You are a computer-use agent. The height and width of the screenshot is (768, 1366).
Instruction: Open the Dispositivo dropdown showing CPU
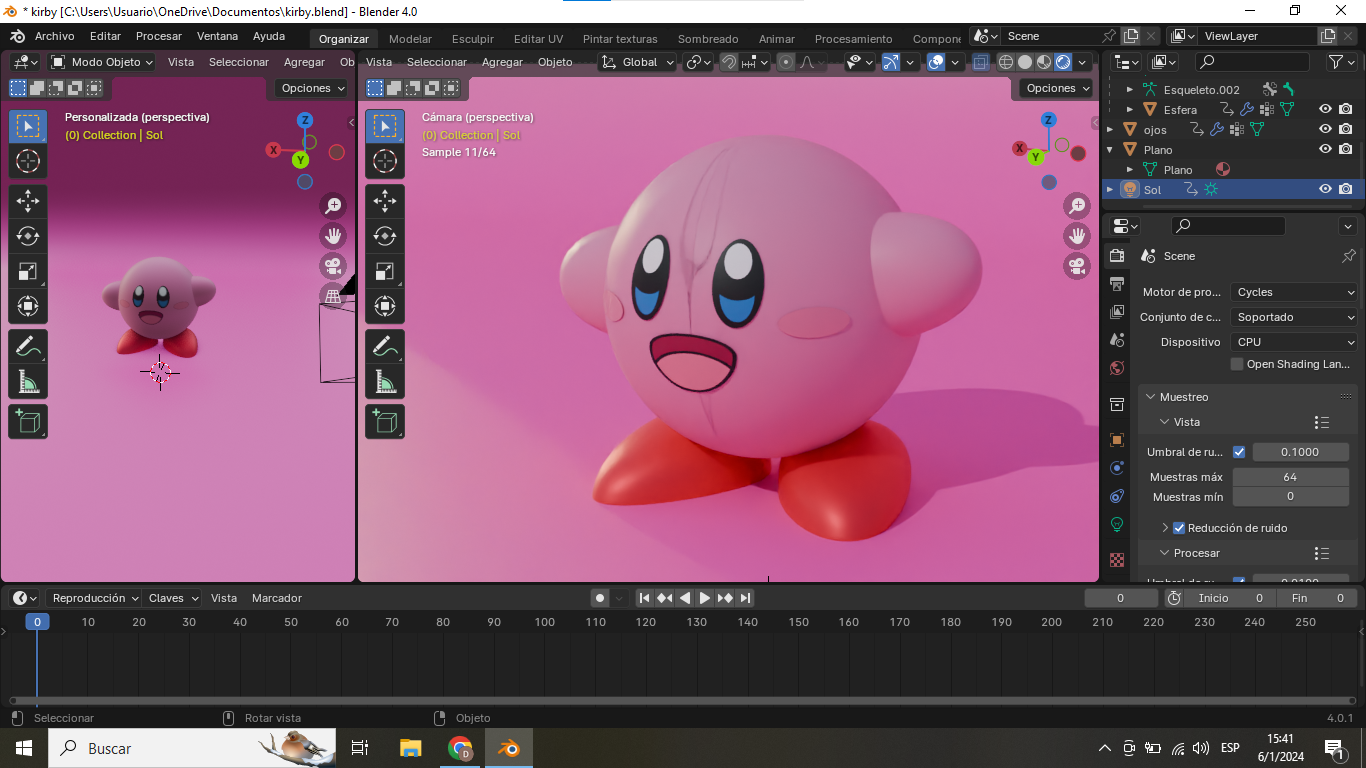point(1293,341)
